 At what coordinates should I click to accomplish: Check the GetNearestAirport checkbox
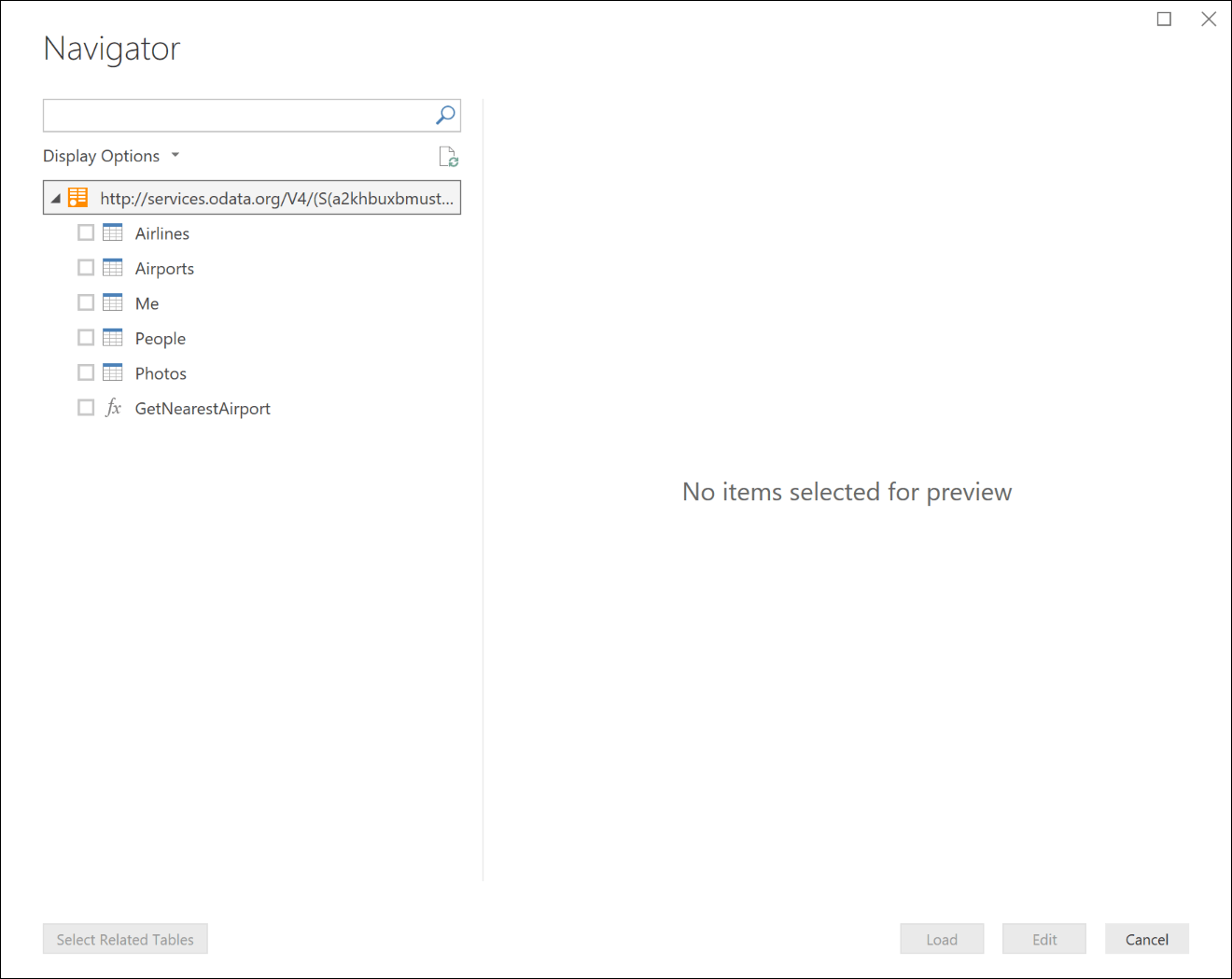86,407
